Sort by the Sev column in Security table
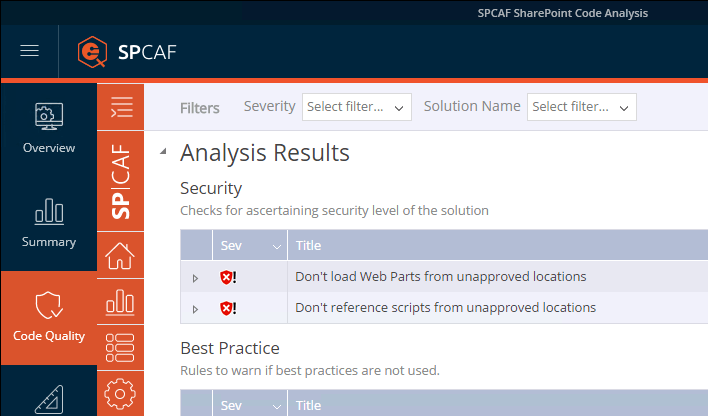This screenshot has width=708, height=416. (x=250, y=245)
